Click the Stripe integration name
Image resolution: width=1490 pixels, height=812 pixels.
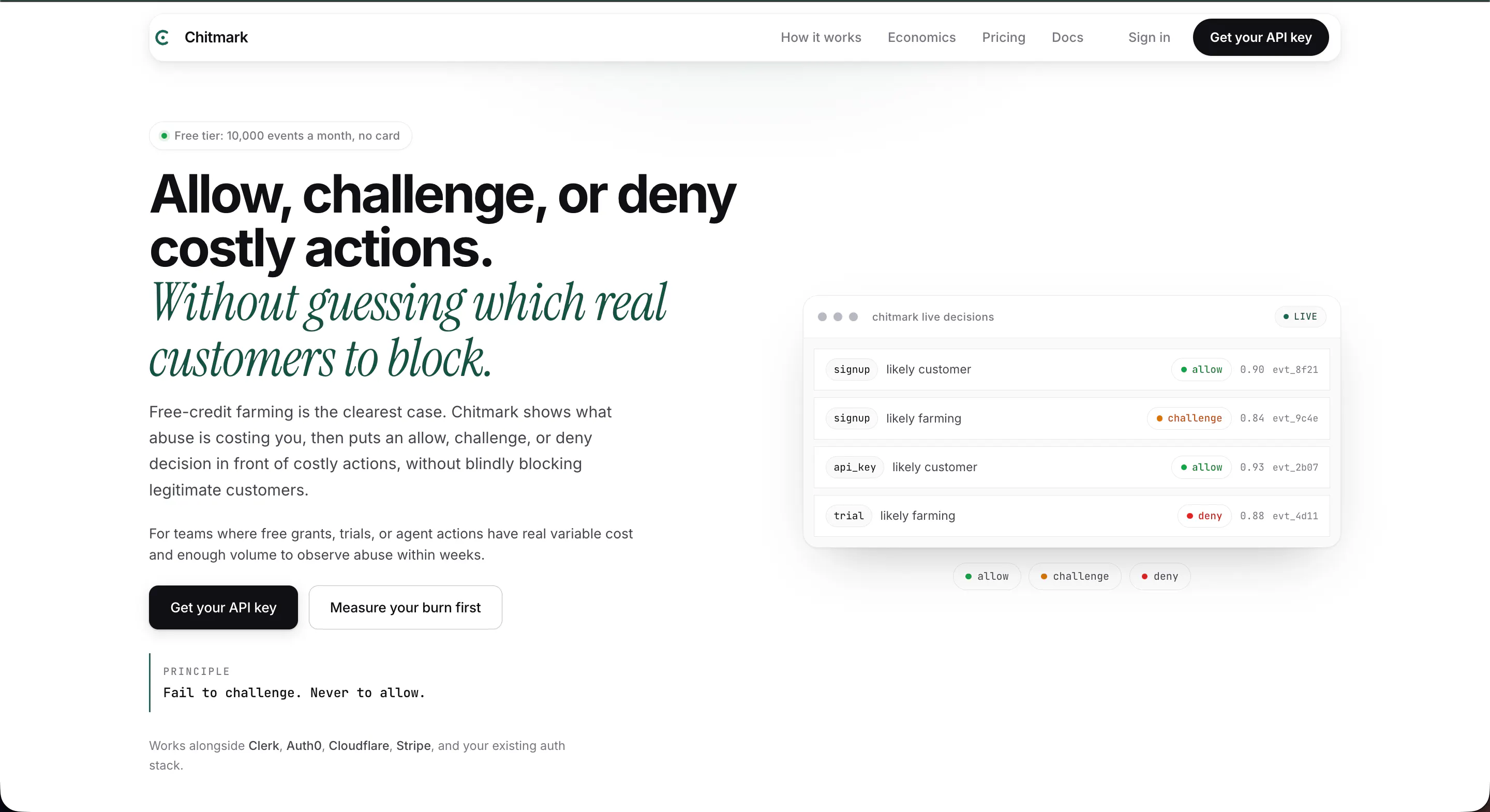(413, 745)
